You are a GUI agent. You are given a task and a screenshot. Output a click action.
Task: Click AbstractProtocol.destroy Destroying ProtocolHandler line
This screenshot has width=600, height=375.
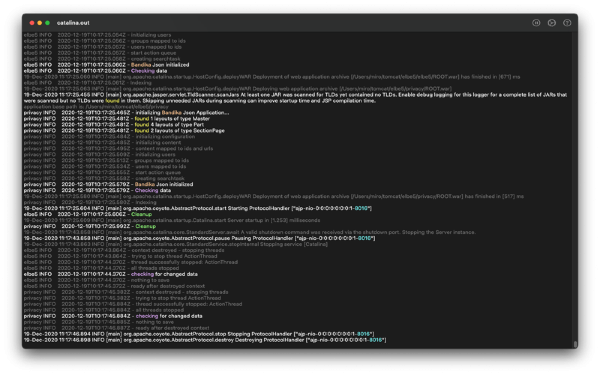[x=205, y=340]
